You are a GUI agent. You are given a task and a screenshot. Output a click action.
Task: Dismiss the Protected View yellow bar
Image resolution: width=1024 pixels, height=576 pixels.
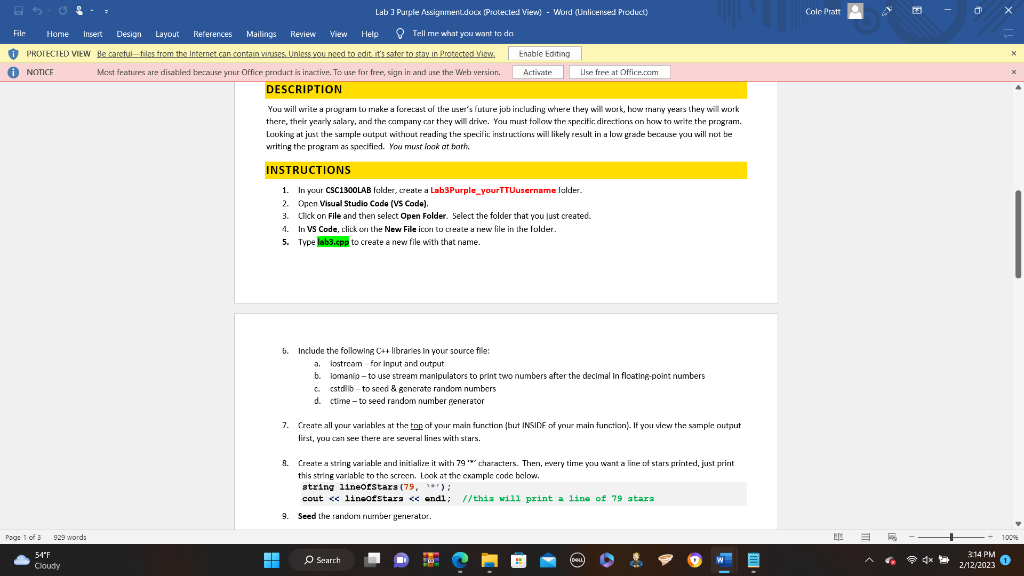tap(1014, 54)
